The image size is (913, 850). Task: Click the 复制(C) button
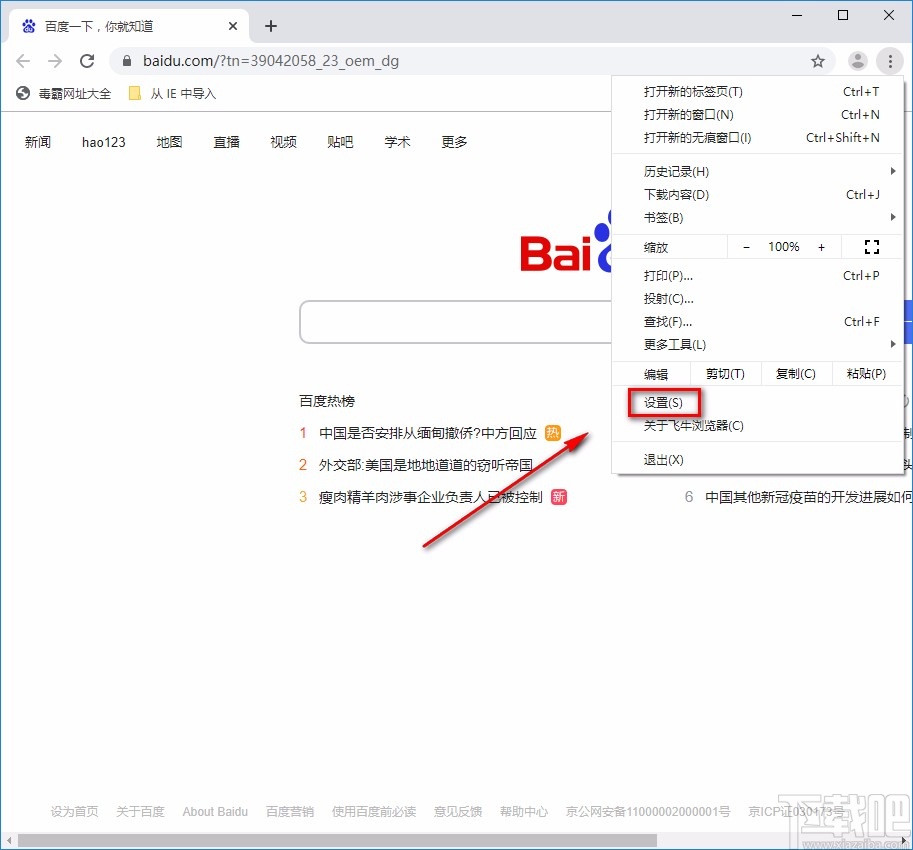pos(796,374)
